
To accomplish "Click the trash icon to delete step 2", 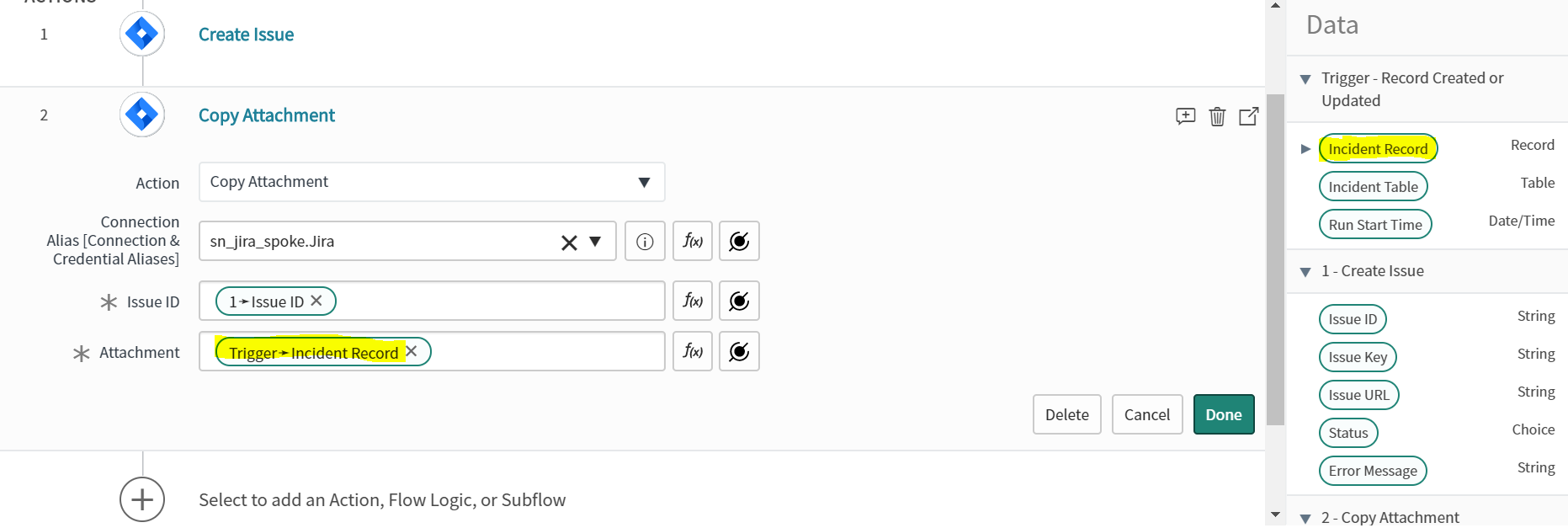I will click(x=1217, y=116).
